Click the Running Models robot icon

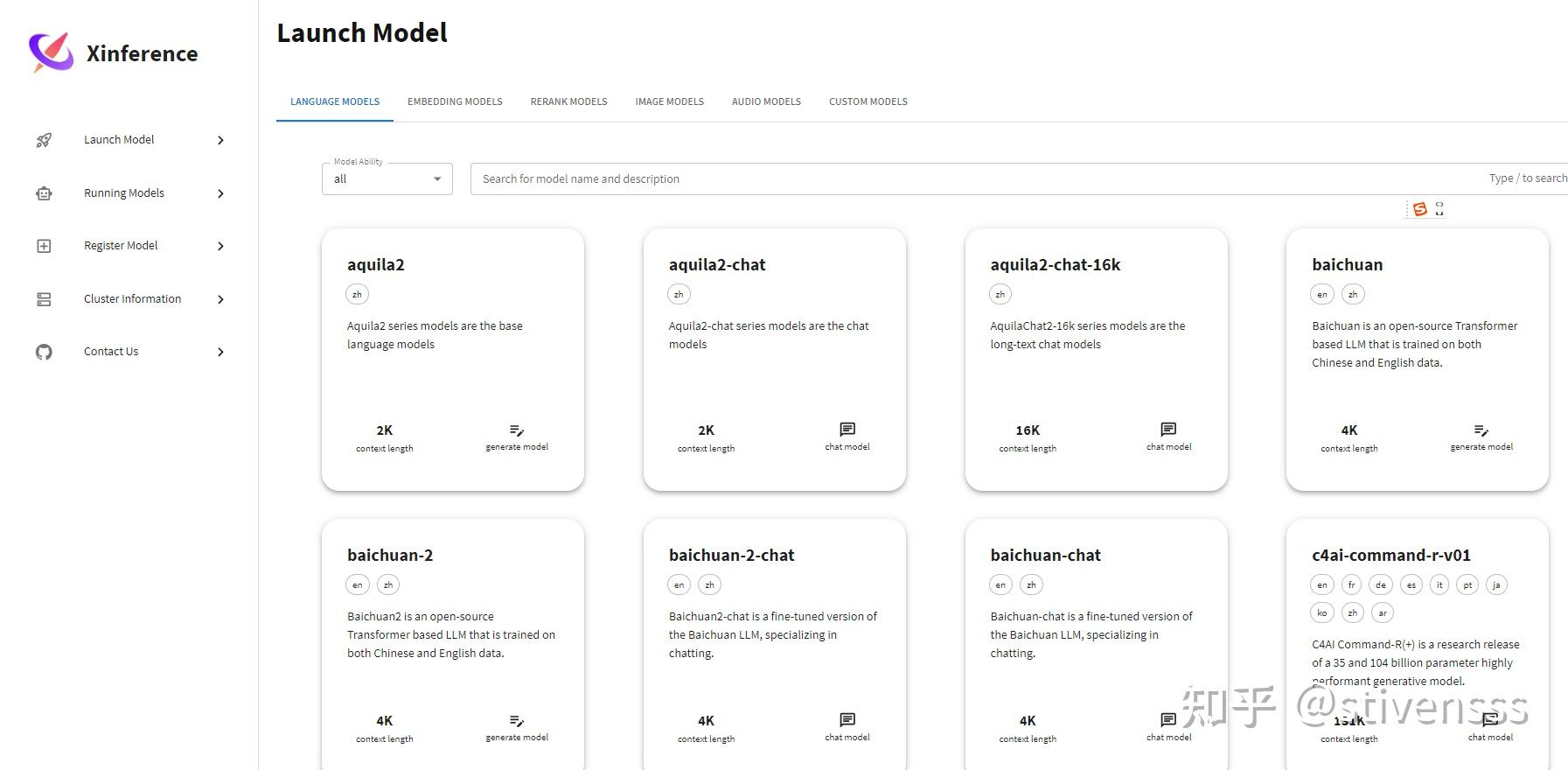[44, 193]
